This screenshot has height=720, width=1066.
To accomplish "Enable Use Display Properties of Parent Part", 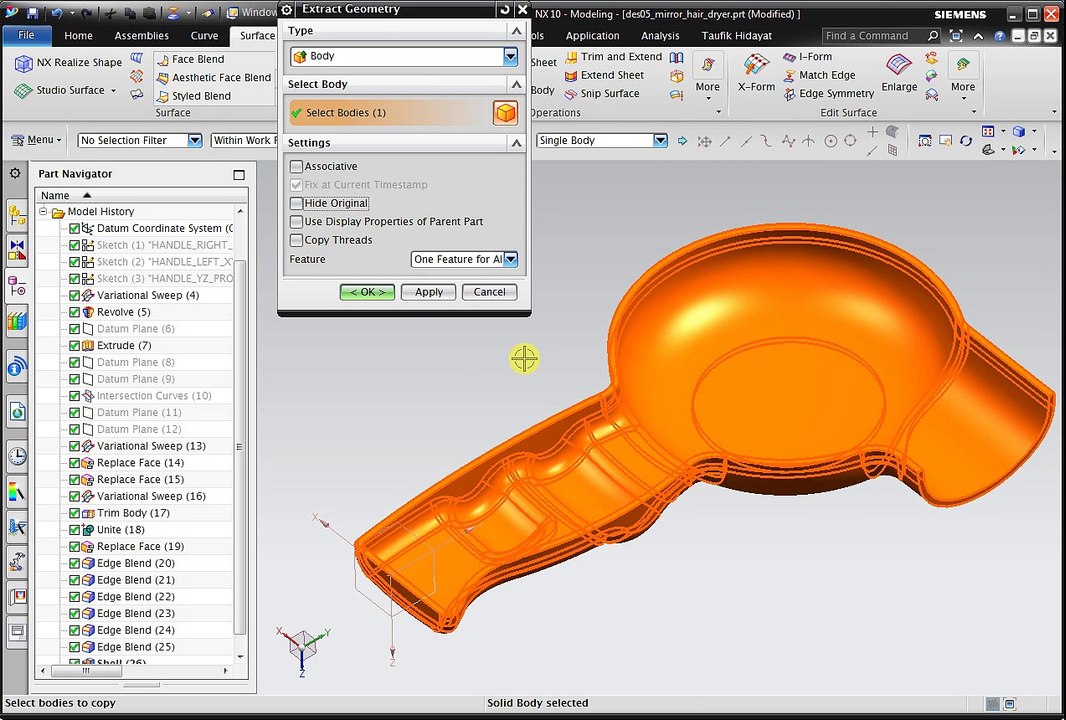I will [296, 221].
